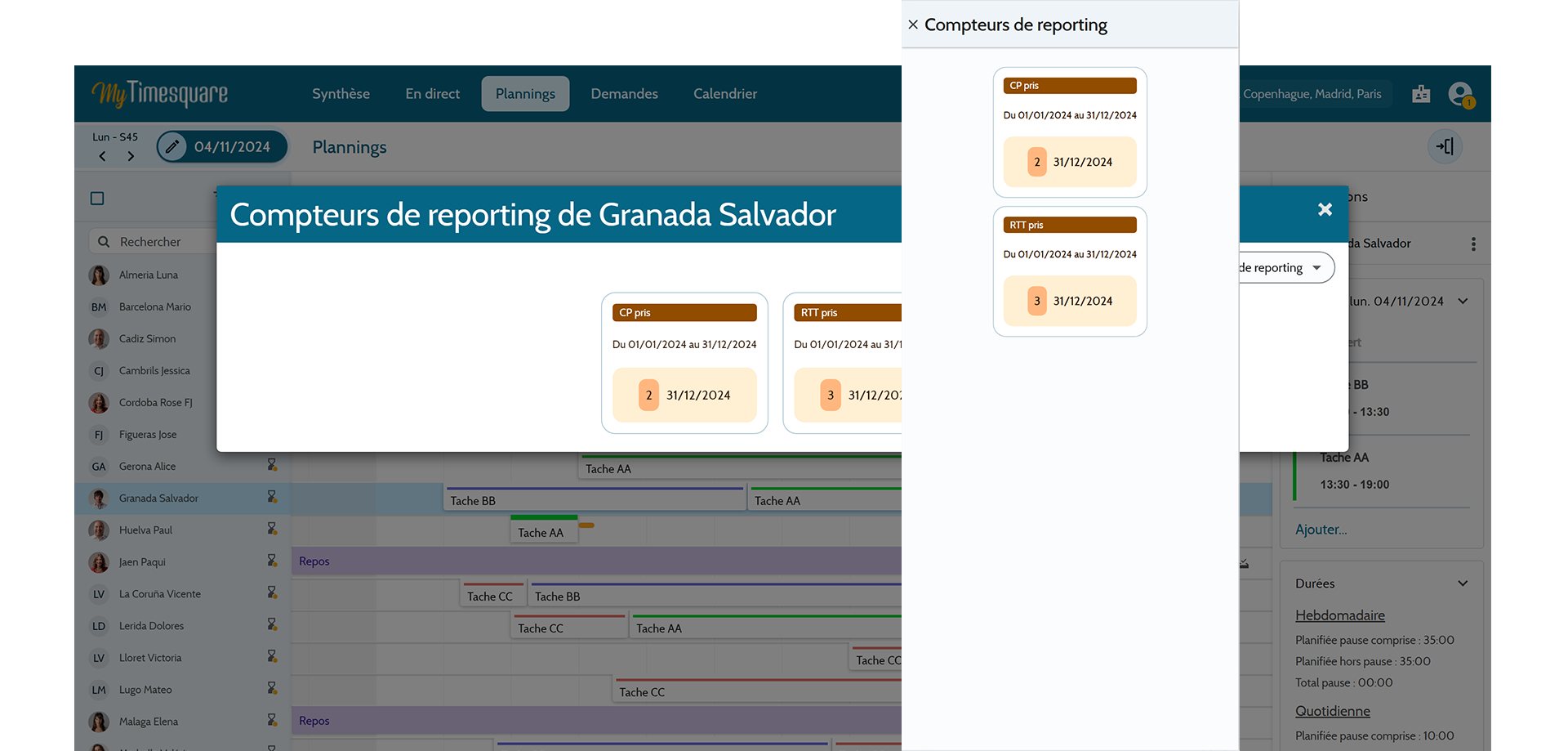Click hourglass icon beside Huelva Paul
This screenshot has width=1568, height=751.
click(x=272, y=529)
